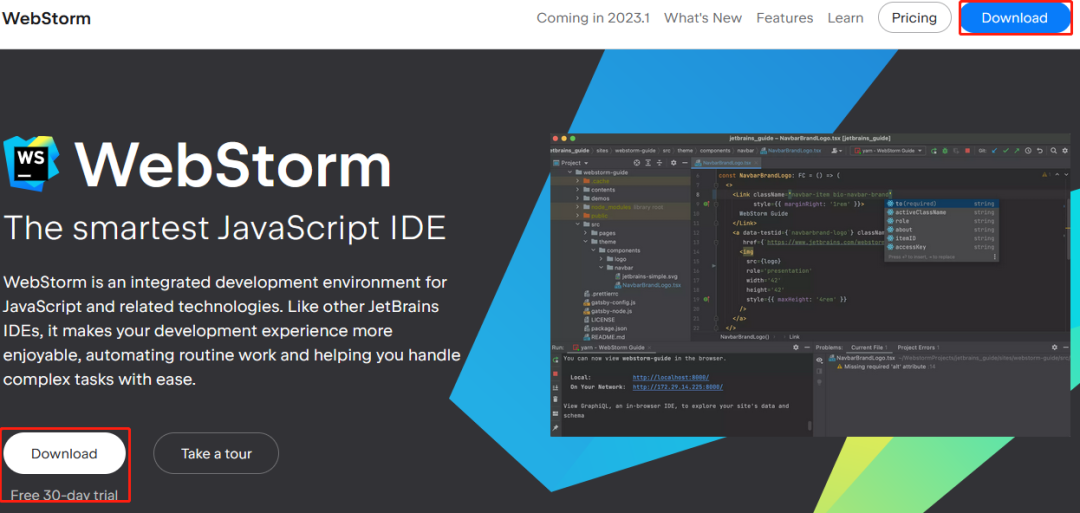Click the Link item in editor breadcrumbs
The height and width of the screenshot is (513, 1080).
coord(794,337)
